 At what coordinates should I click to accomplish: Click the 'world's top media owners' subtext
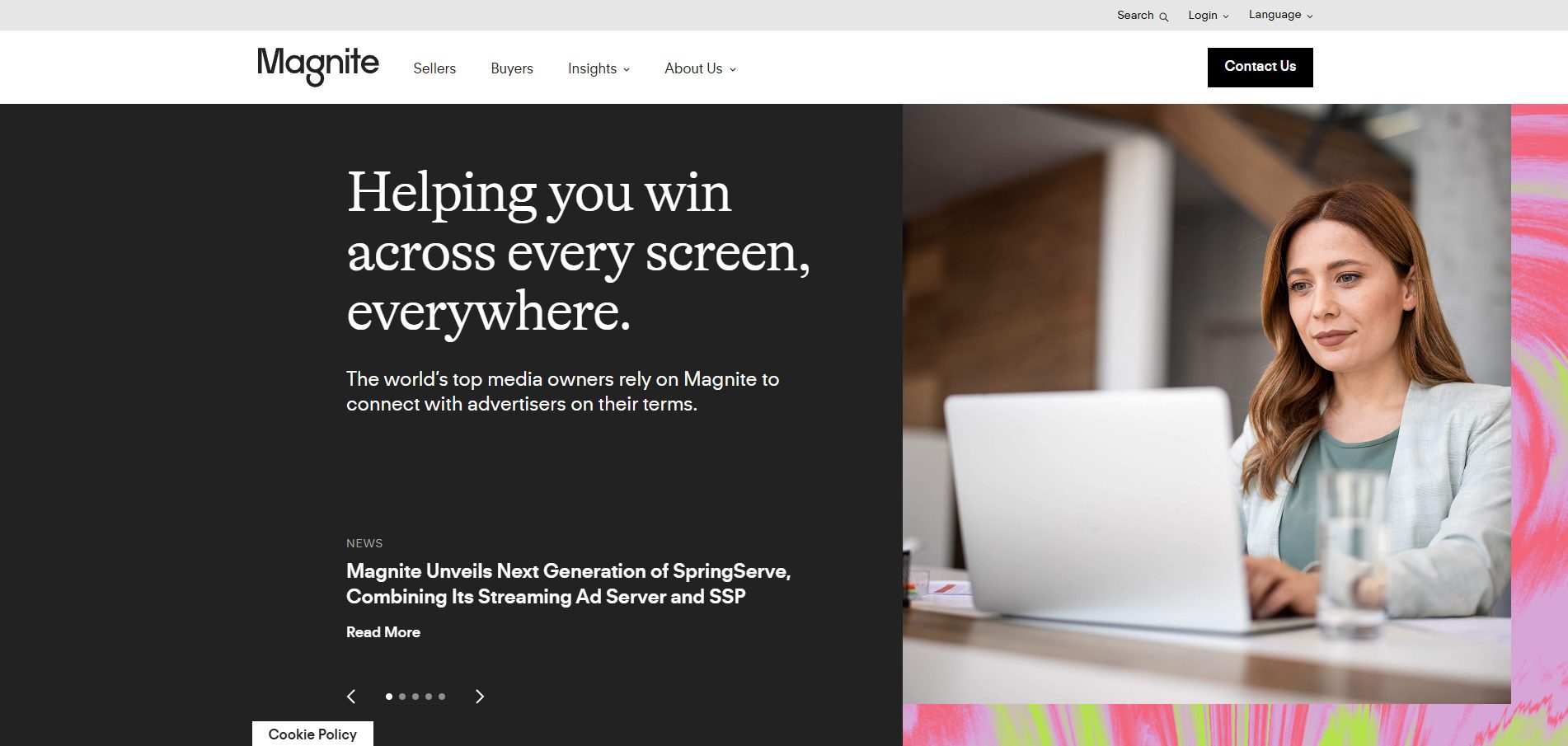[x=562, y=392]
